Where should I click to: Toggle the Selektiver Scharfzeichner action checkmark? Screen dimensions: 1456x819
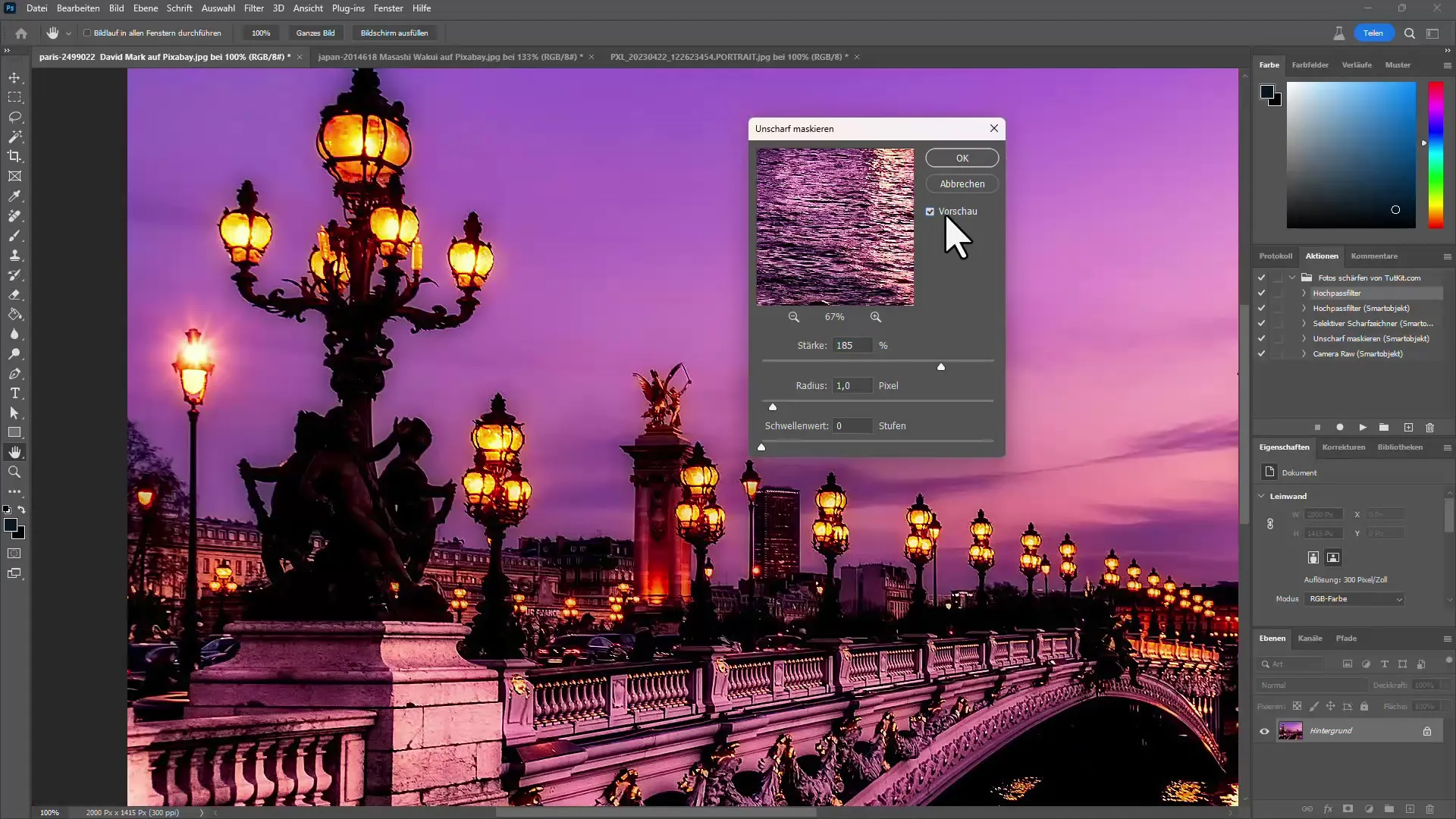coord(1261,324)
